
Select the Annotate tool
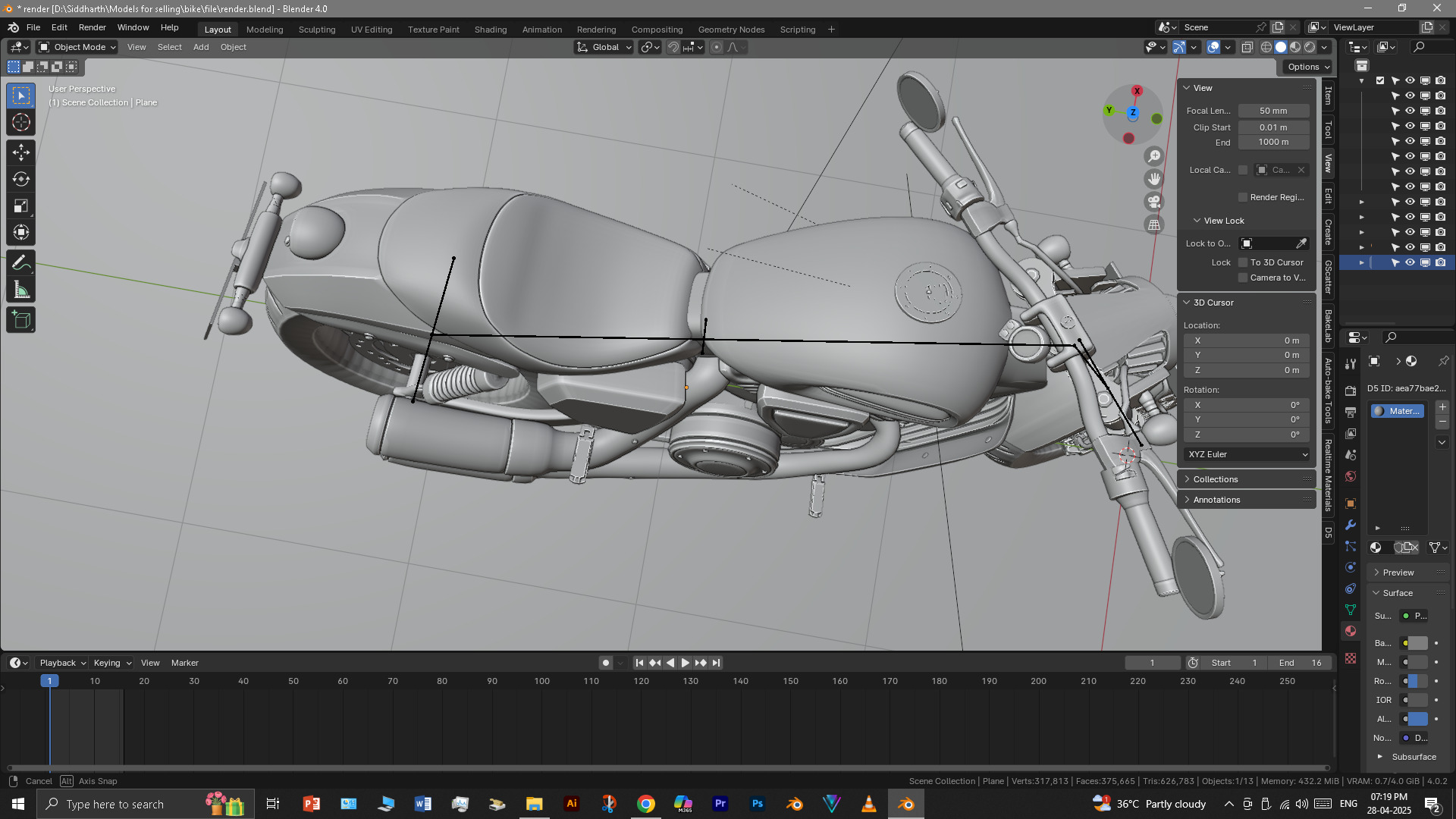pyautogui.click(x=21, y=263)
